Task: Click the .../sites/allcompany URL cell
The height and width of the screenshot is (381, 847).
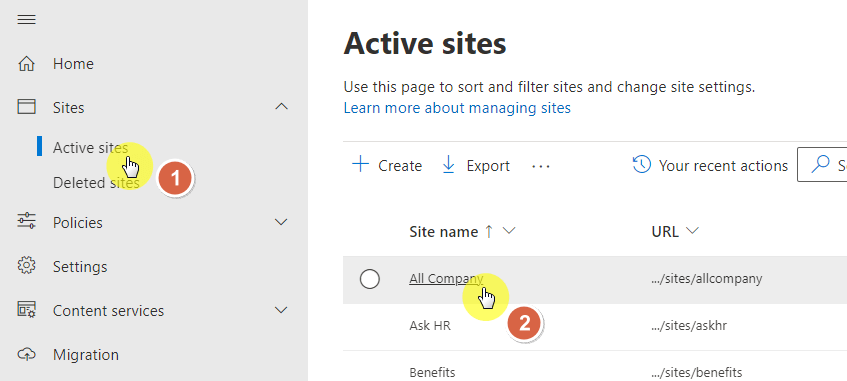Action: coord(707,279)
